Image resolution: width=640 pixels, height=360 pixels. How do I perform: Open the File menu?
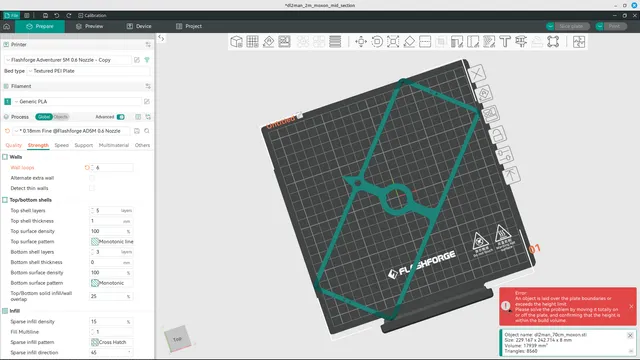click(12, 16)
